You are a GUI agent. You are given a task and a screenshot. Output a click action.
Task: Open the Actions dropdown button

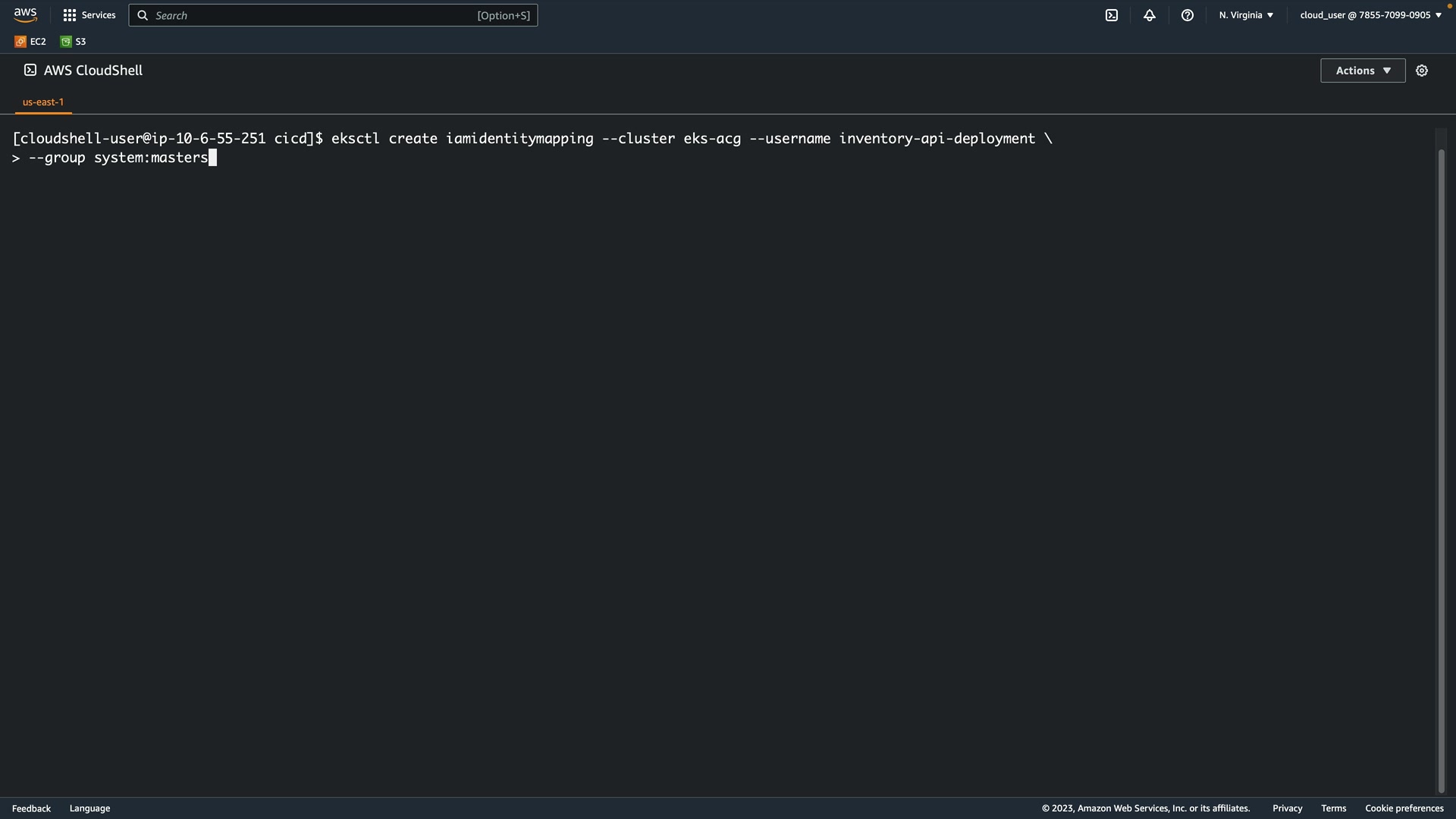point(1363,71)
